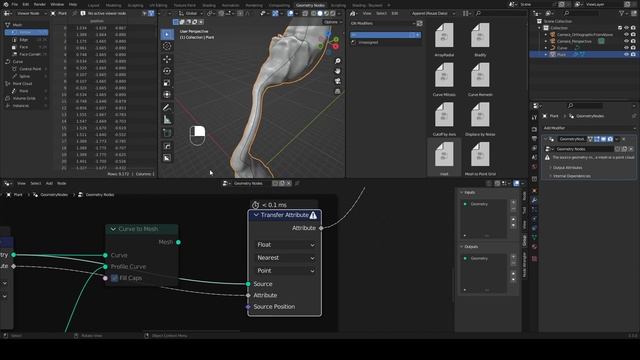Select the Annotate pencil tool
Viewport: 640px width, 360px height.
[x=167, y=108]
